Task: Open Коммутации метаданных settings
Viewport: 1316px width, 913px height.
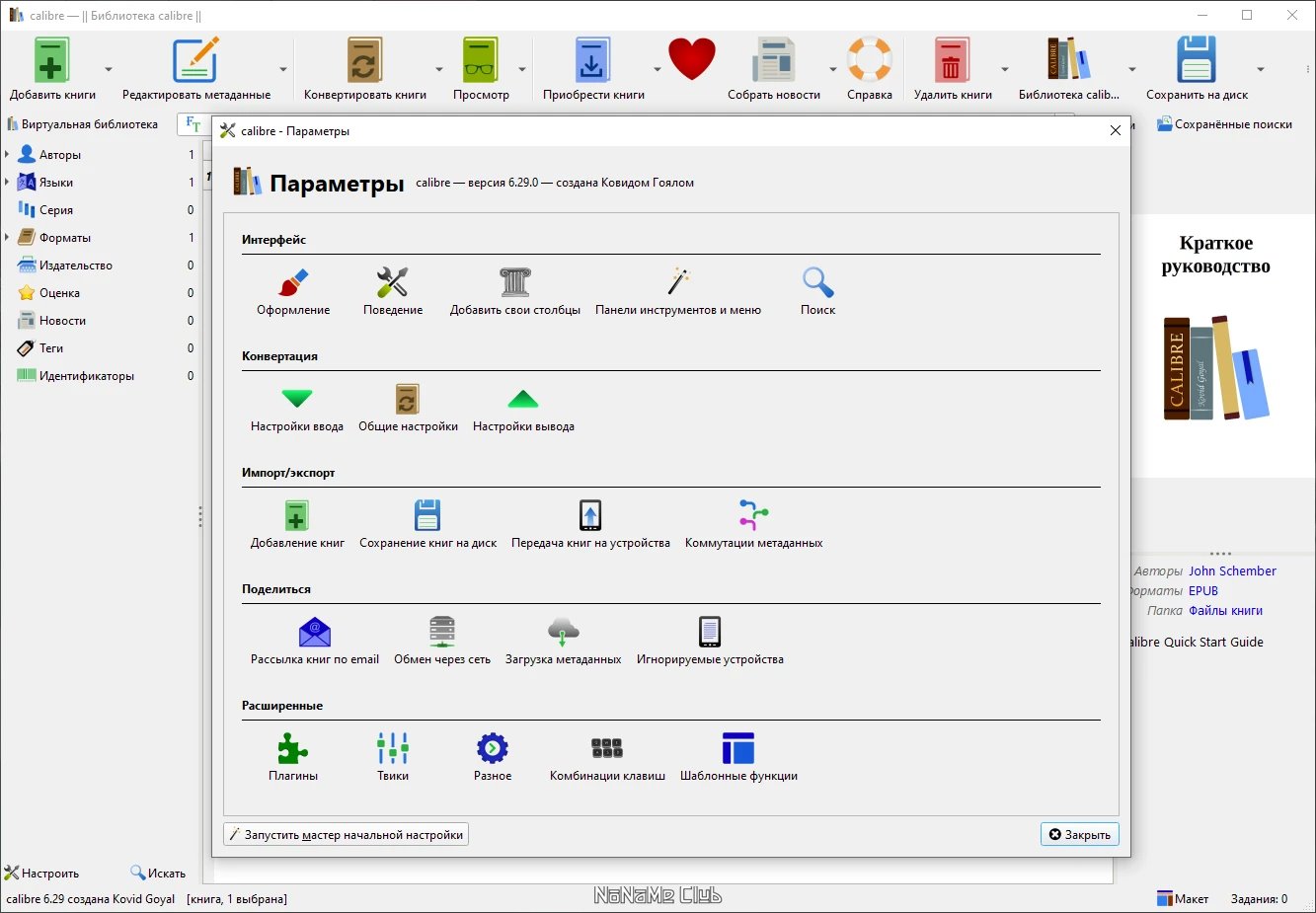Action: click(753, 525)
